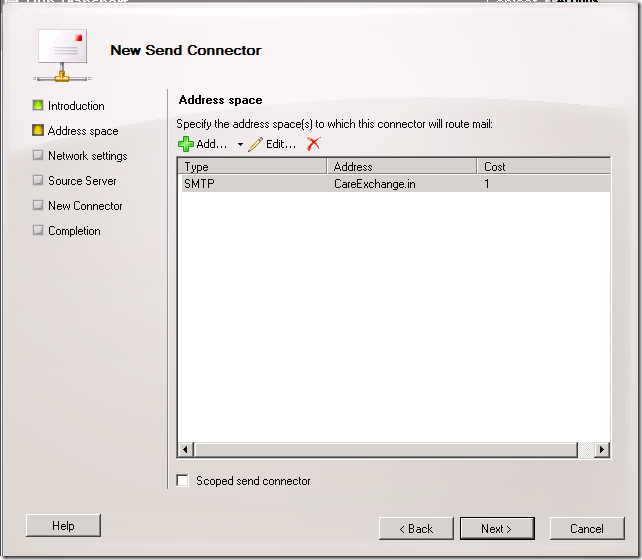The width and height of the screenshot is (642, 560).
Task: Click the send connector mail icon
Action: coord(63,55)
